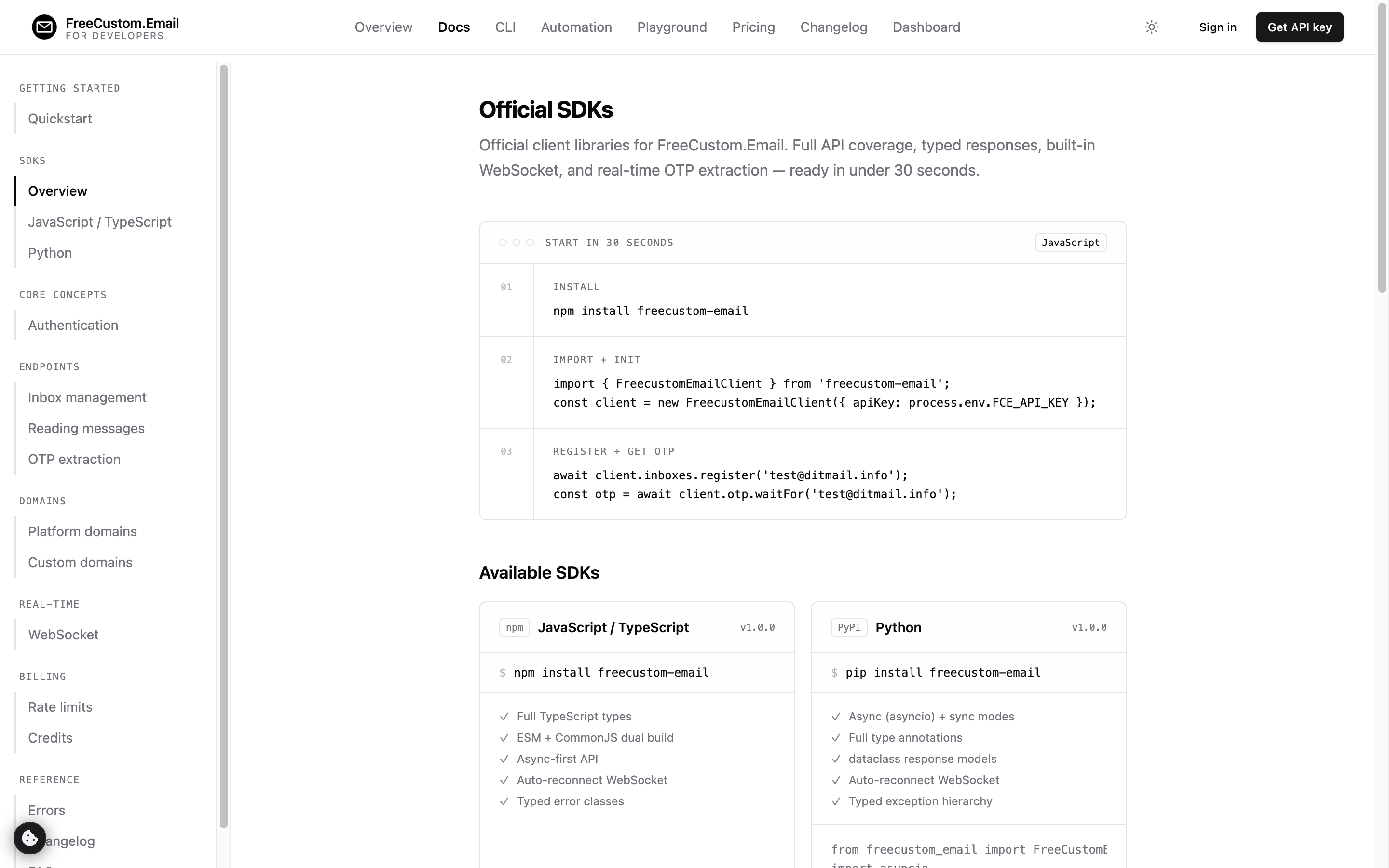1389x868 pixels.
Task: Click the FreeCustom.Email envelope logo
Action: (x=43, y=27)
